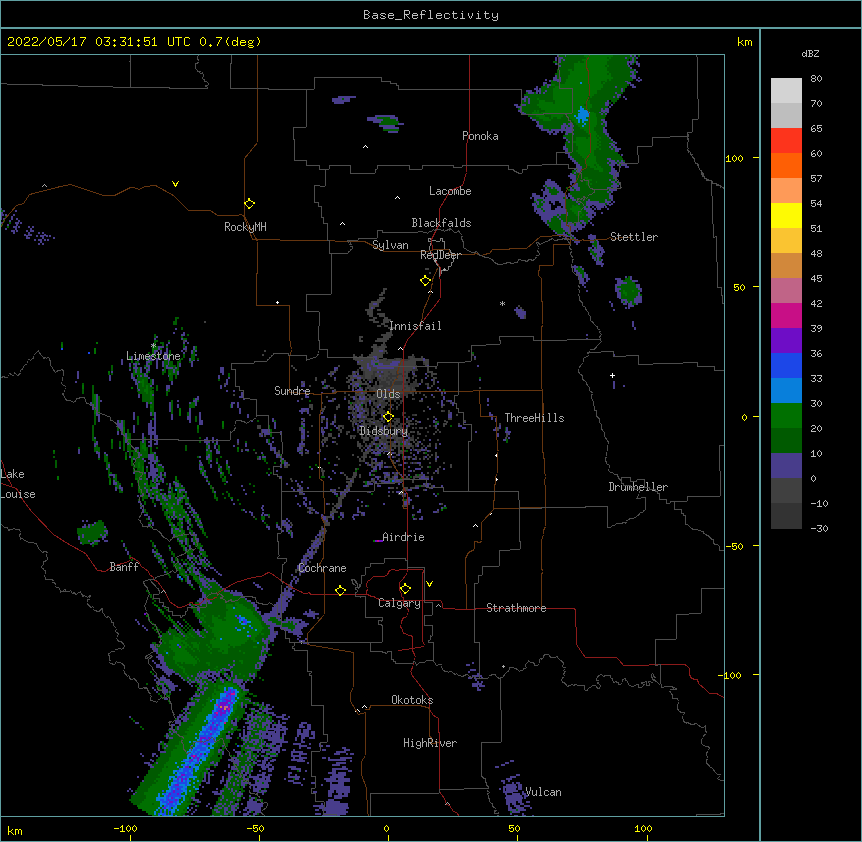Click the 80 value in the dBZ legend
This screenshot has height=842, width=862.
[816, 79]
